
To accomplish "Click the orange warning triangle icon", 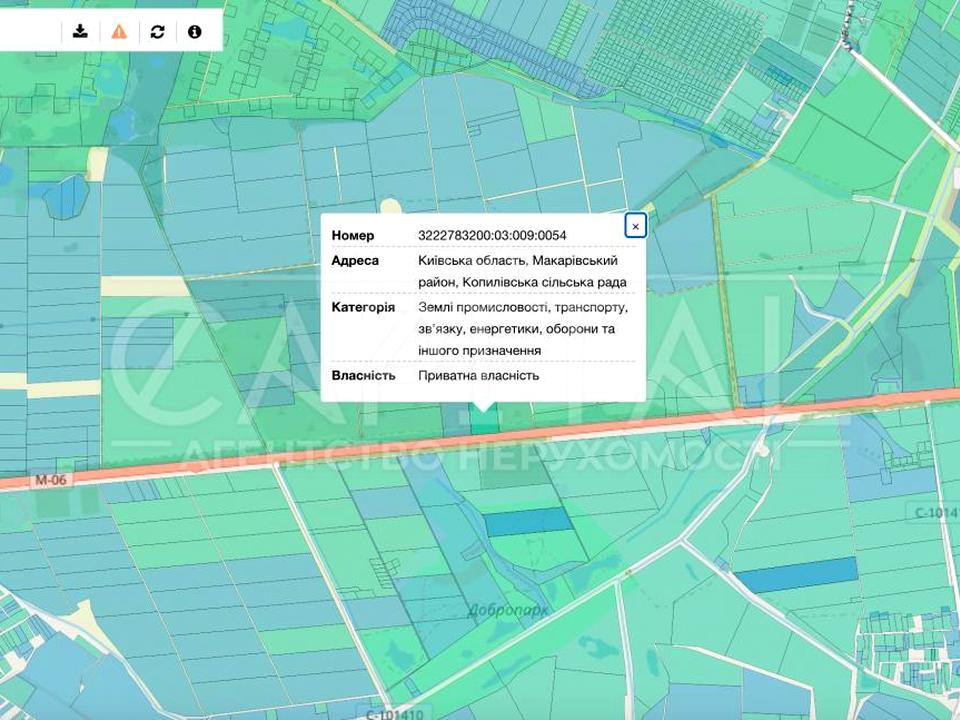I will (119, 31).
